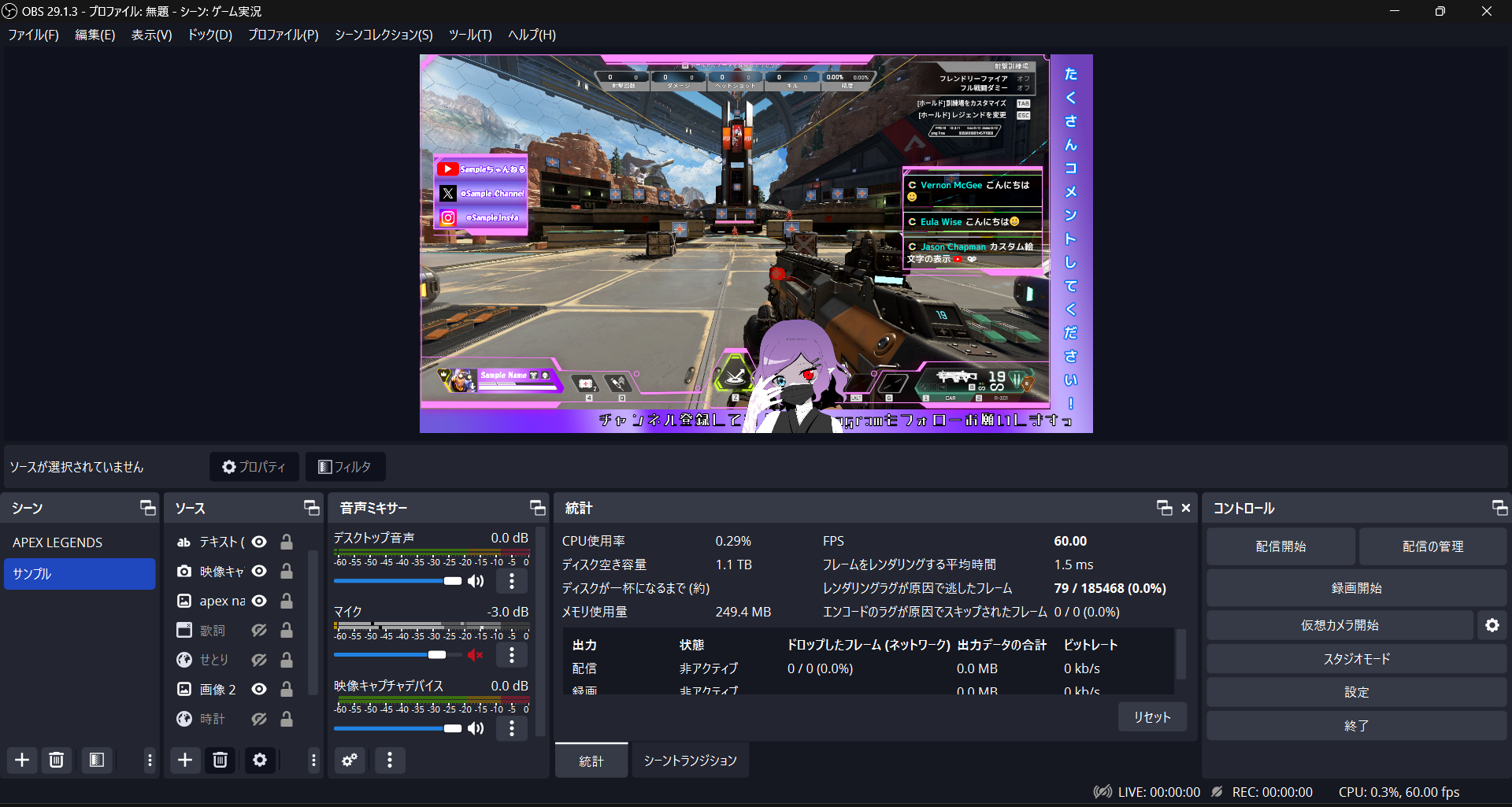The image size is (1512, 807).
Task: Click the camera icon of the 映像キャ source
Action: [183, 572]
